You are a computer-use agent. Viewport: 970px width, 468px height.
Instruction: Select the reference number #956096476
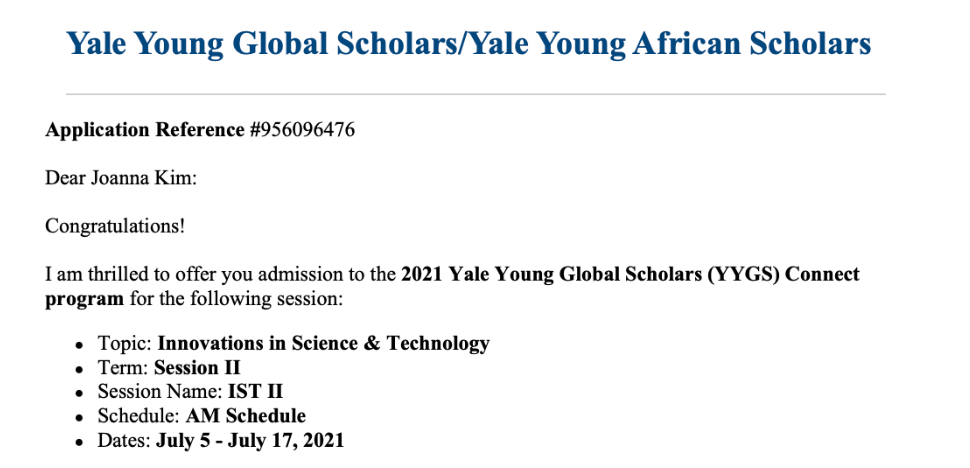click(302, 130)
